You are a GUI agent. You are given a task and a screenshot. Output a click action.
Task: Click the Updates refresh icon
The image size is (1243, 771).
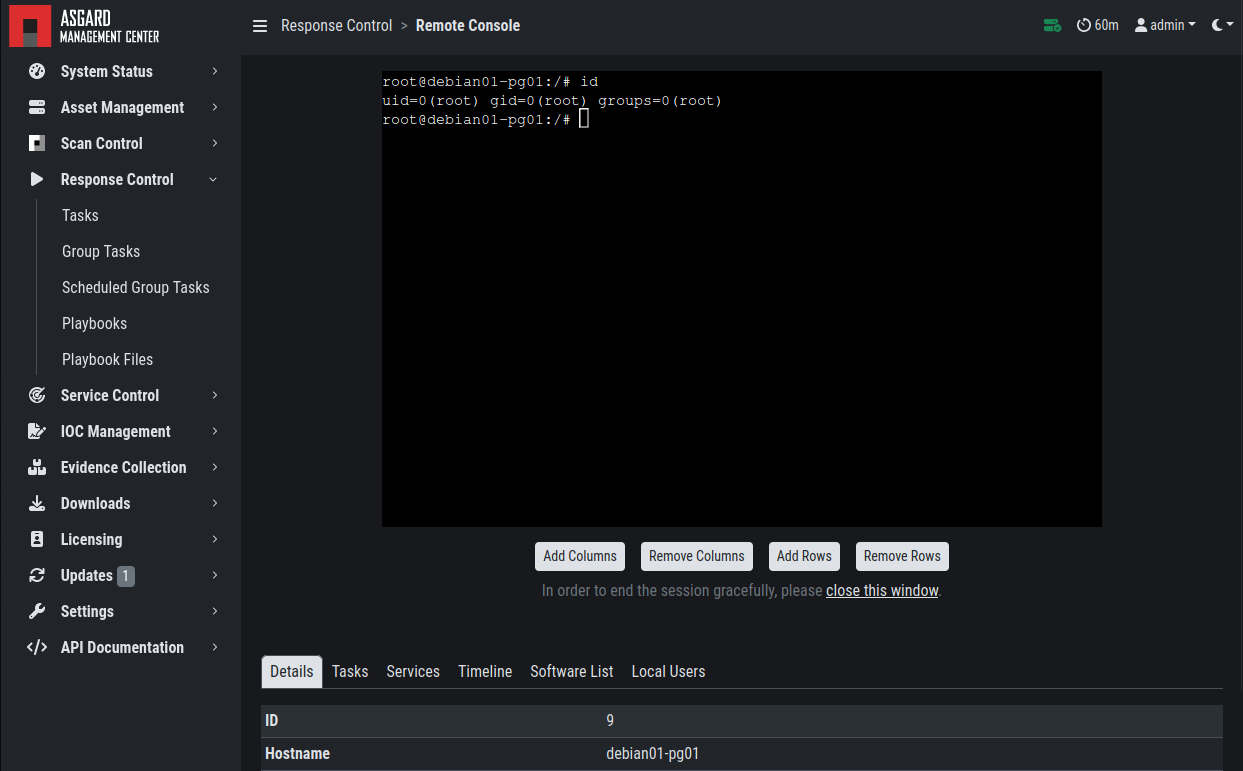pyautogui.click(x=37, y=575)
